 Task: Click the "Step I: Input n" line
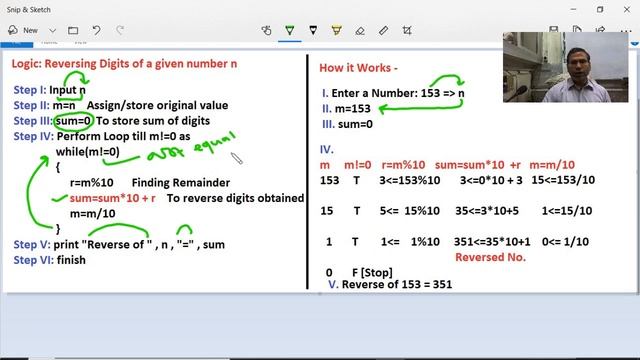click(49, 90)
